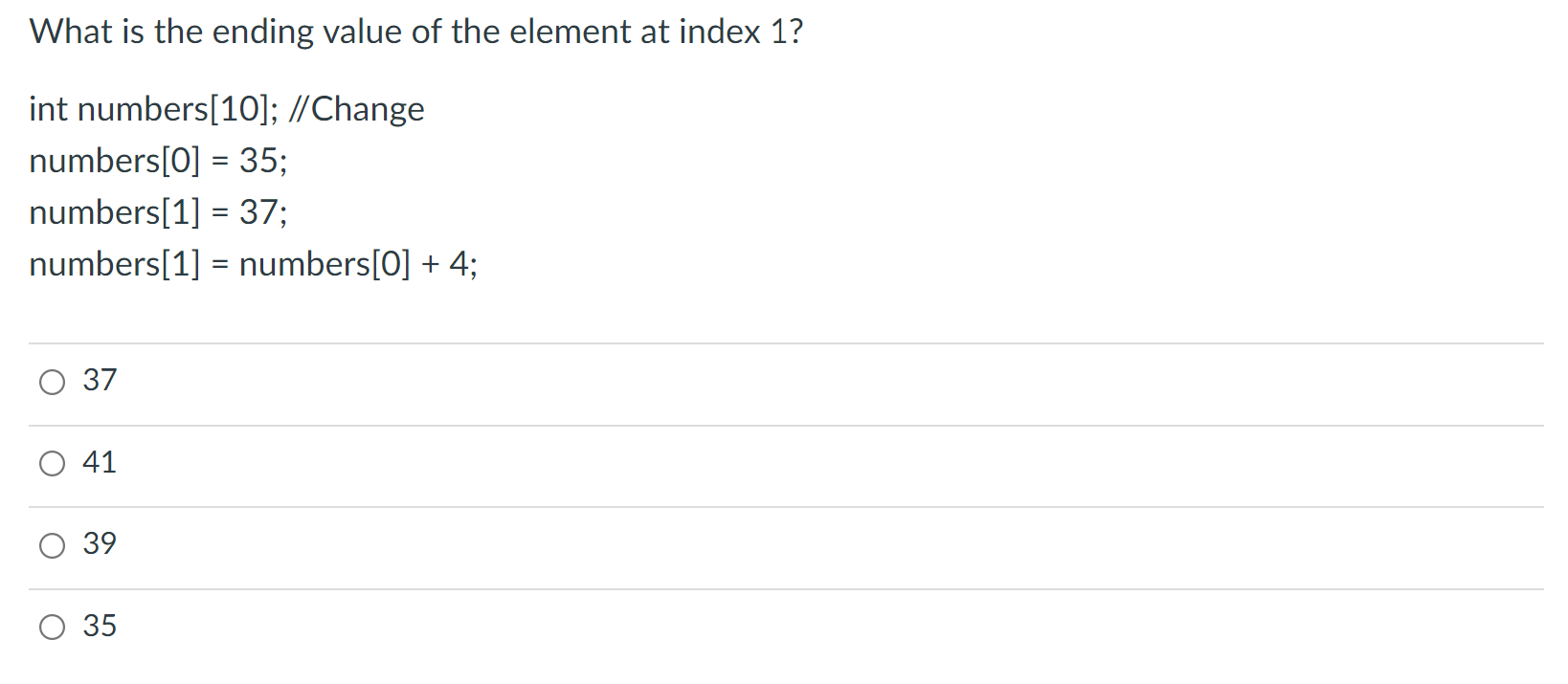This screenshot has width=1568, height=684.
Task: Click the answer label reading 35
Action: click(100, 627)
